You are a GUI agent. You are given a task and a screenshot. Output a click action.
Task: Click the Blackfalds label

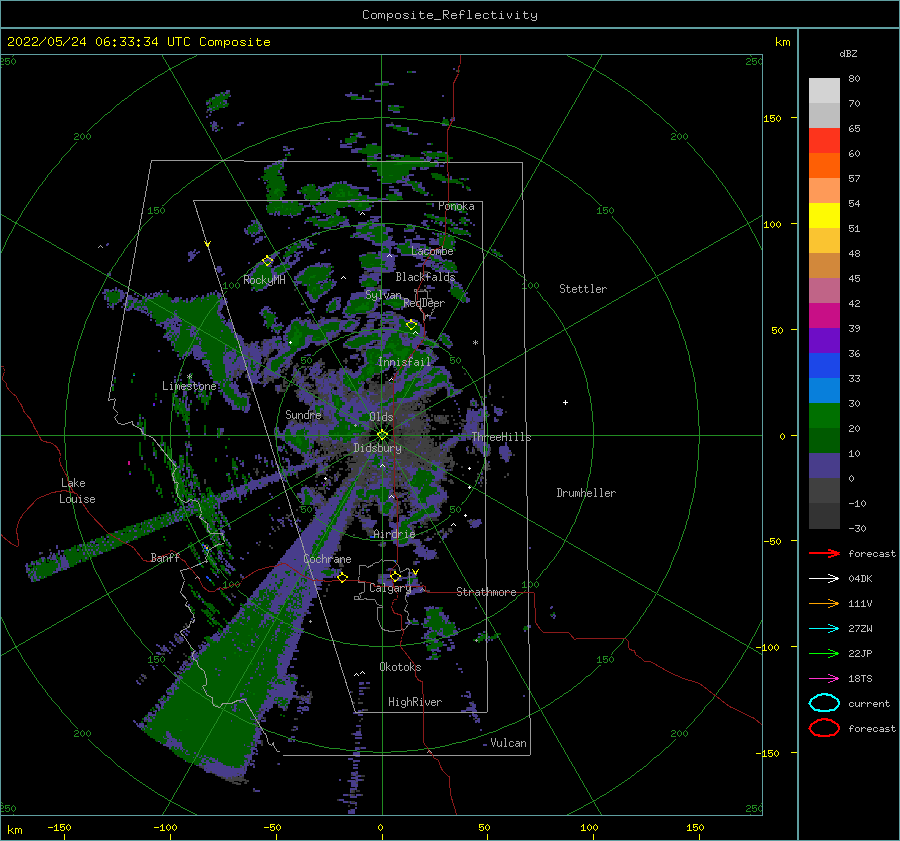(425, 277)
